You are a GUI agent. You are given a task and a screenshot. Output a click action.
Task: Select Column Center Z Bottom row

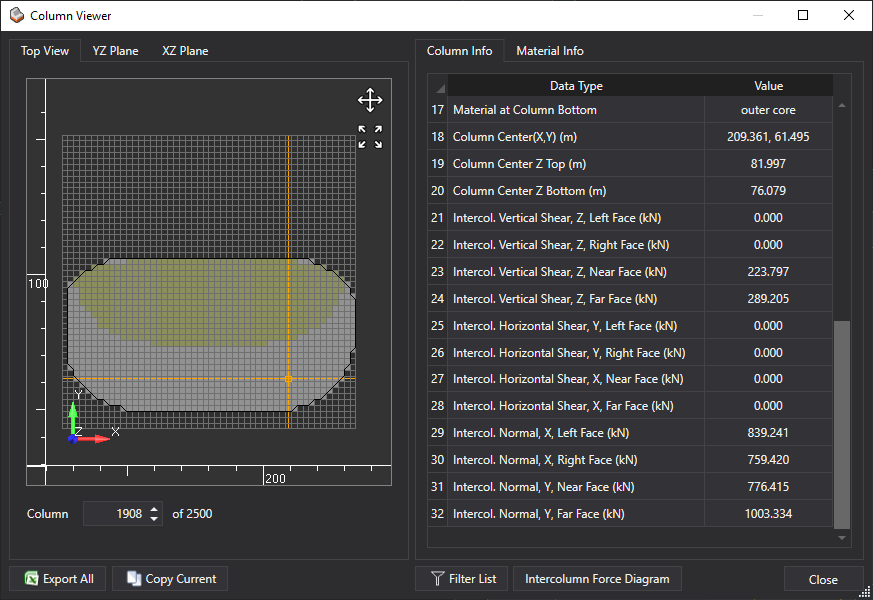point(630,190)
